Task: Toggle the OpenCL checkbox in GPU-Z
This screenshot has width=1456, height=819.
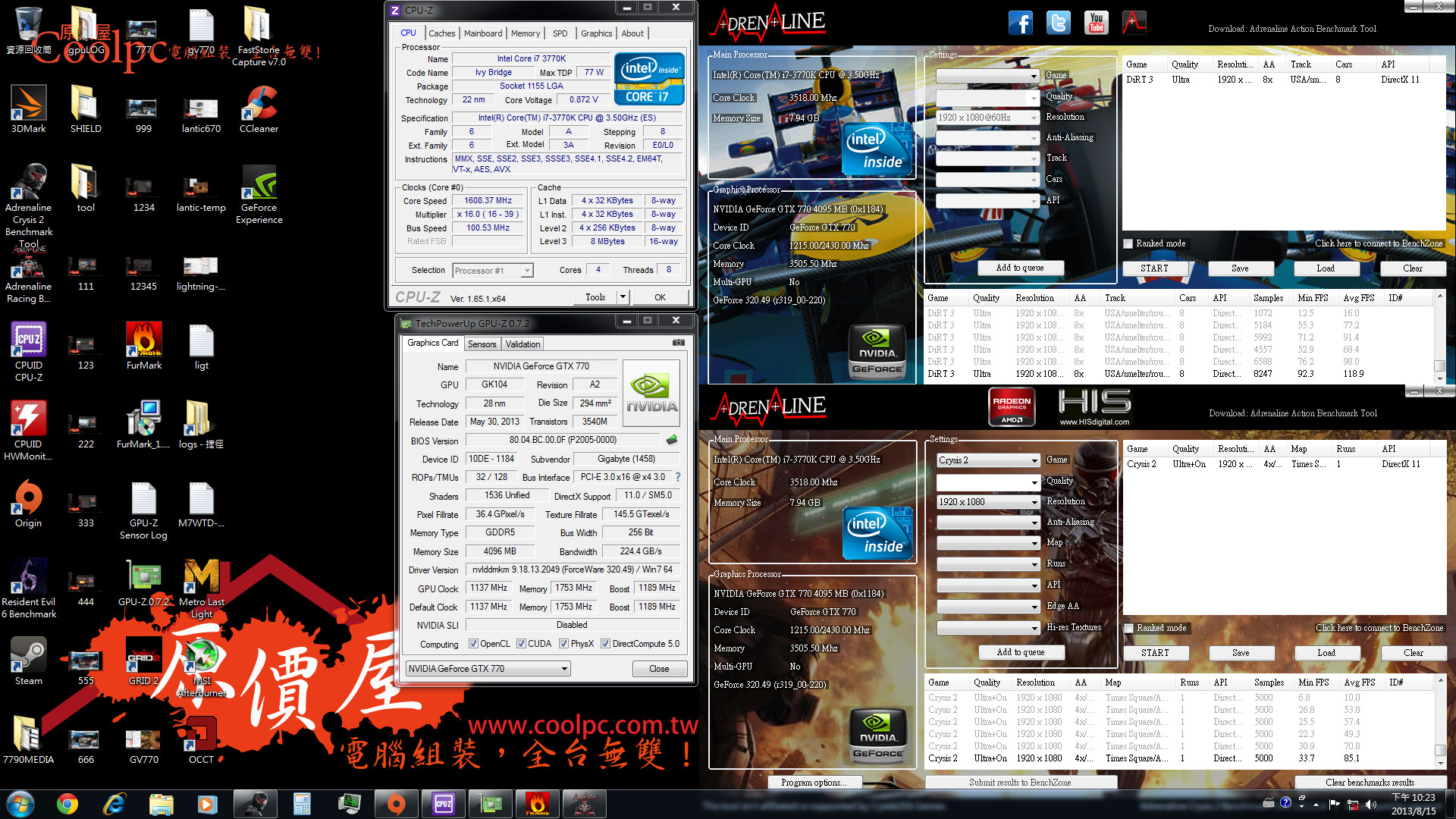Action: coord(473,644)
